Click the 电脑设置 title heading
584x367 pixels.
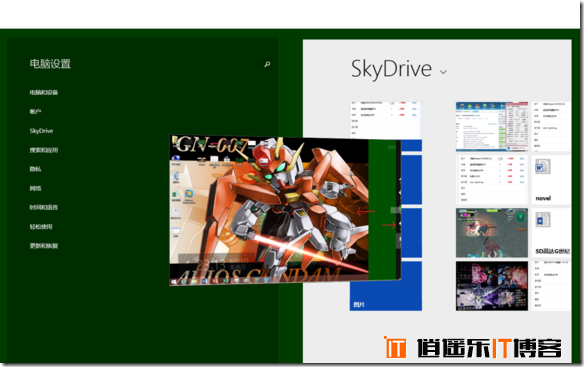pos(50,64)
